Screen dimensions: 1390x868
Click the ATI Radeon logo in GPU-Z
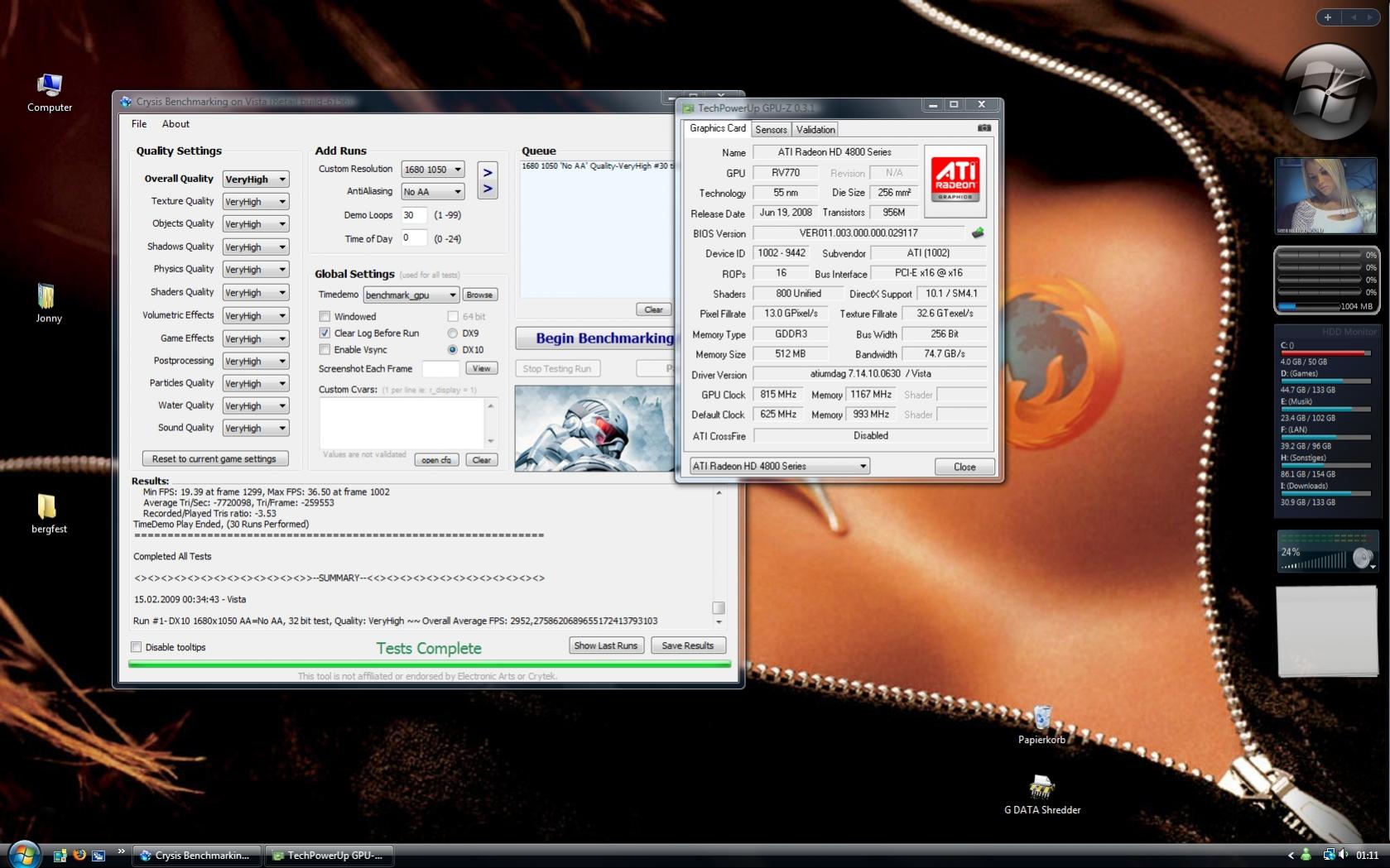955,180
